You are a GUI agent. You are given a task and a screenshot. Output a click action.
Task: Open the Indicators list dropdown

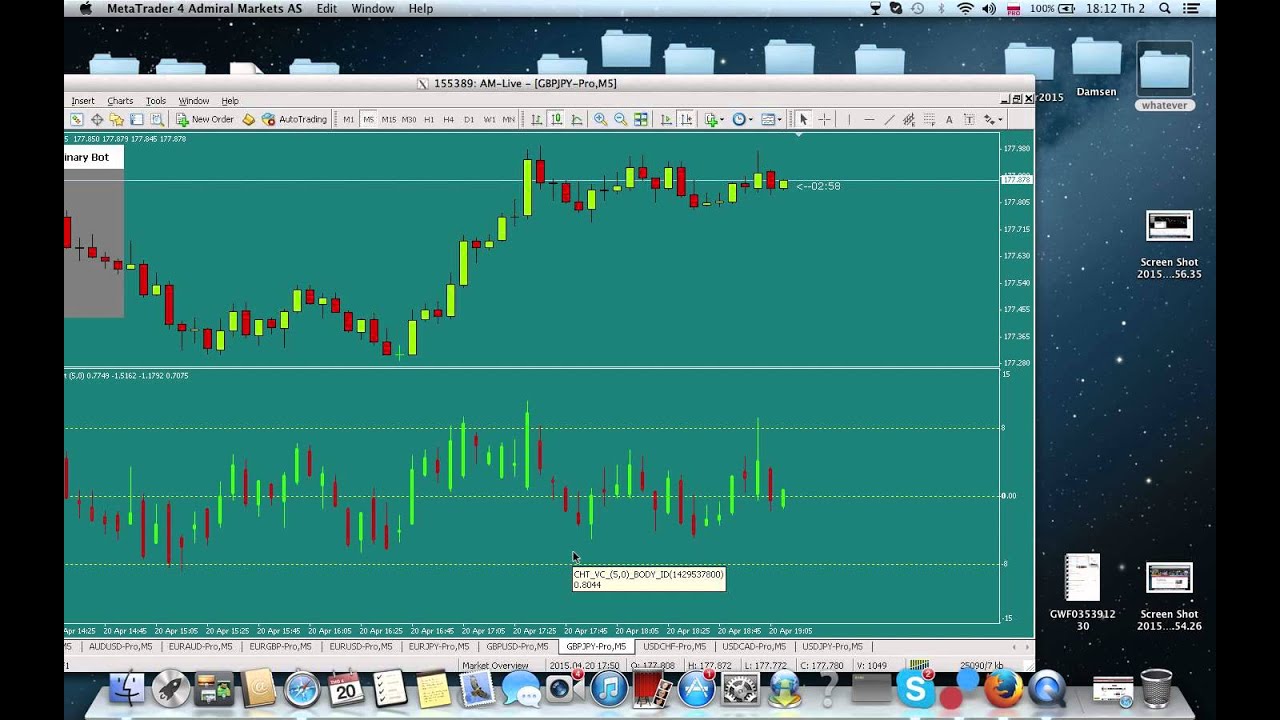coord(714,119)
